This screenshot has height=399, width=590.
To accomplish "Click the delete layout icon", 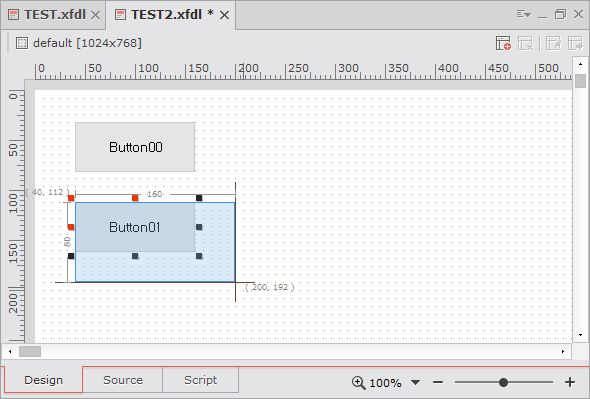I will pyautogui.click(x=526, y=43).
